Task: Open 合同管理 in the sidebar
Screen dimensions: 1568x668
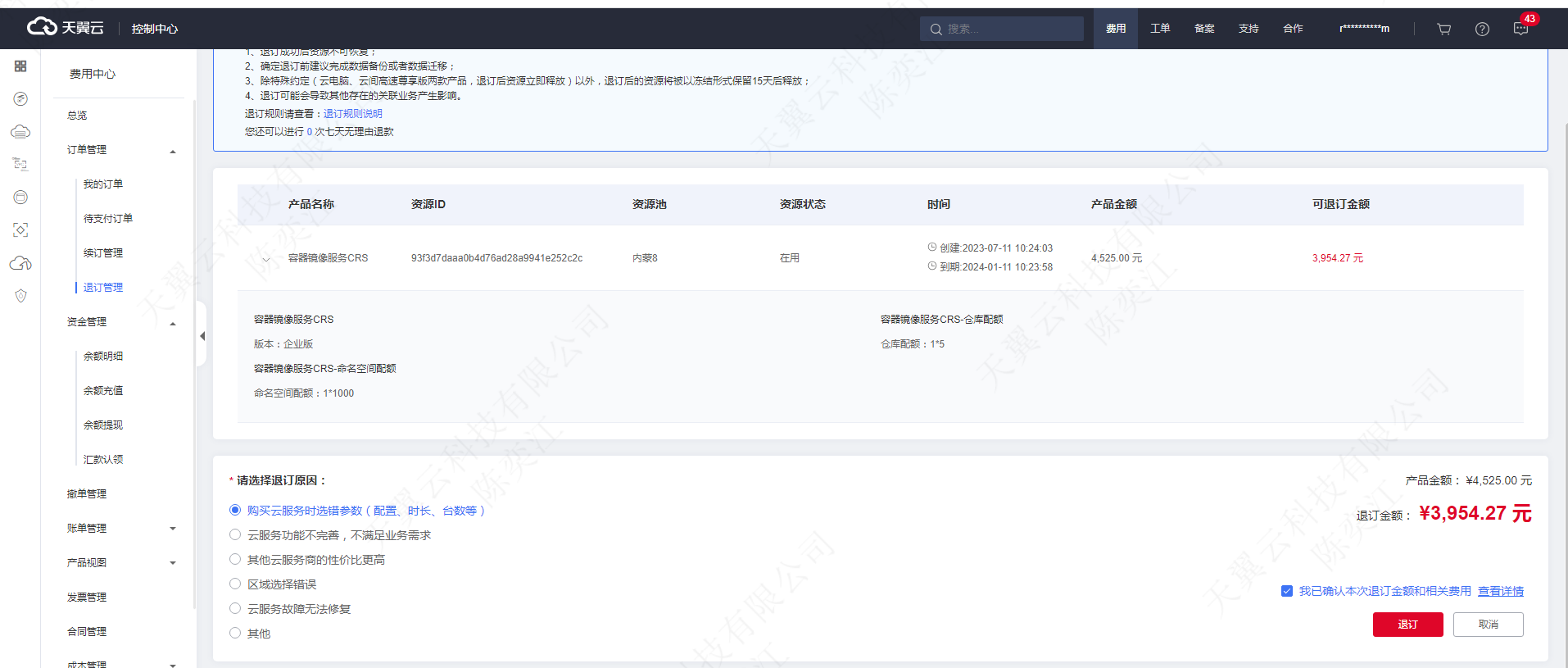Action: click(x=87, y=632)
